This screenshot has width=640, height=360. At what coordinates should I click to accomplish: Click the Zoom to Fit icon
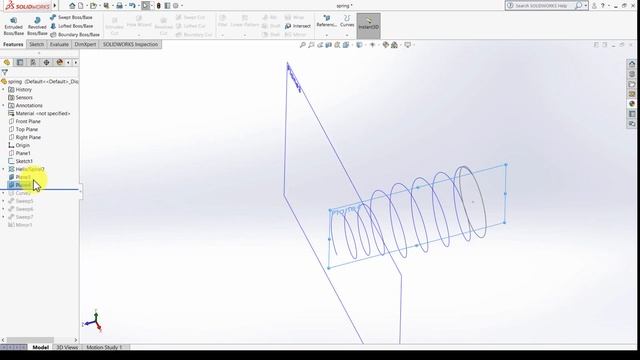(302, 45)
